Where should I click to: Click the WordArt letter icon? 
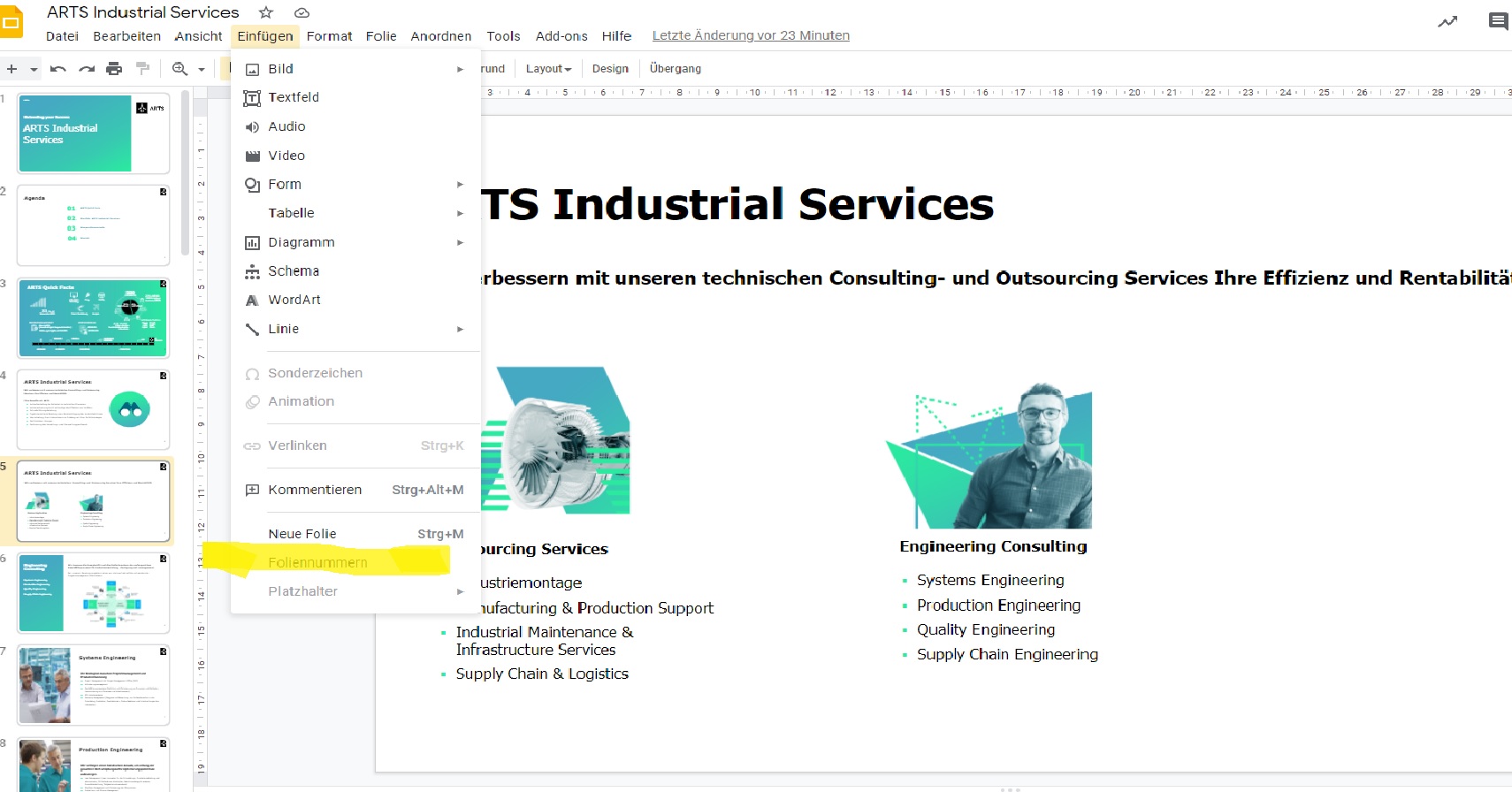252,301
